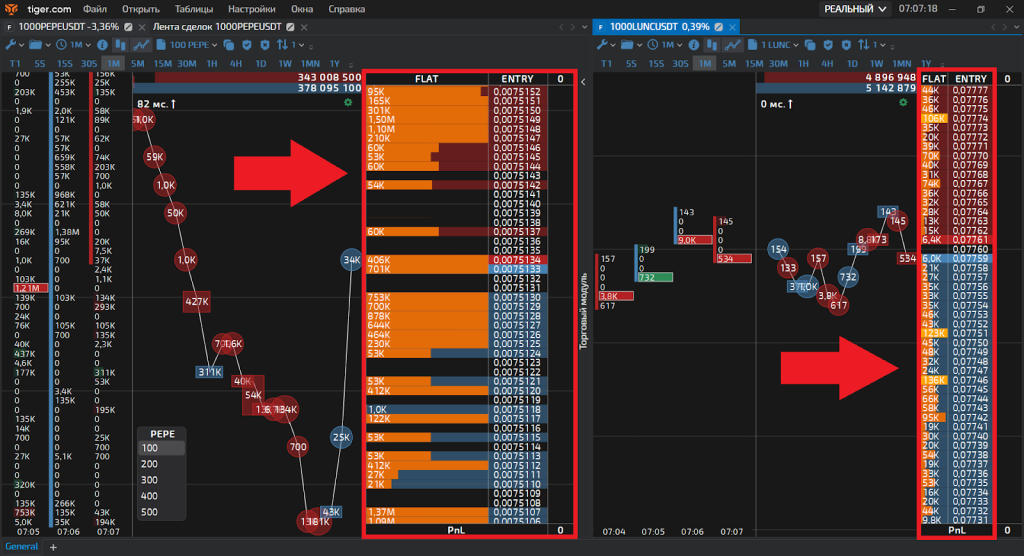Select 100 in the PEPE volume list
This screenshot has width=1024, height=556.
161,448
